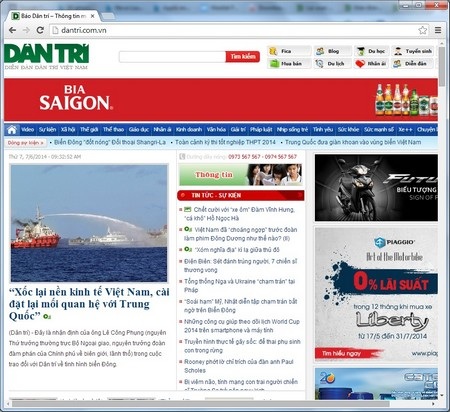Viewport: 450px width, 412px height.
Task: Select Tình yêu in the navigation menu
Action: click(x=323, y=130)
